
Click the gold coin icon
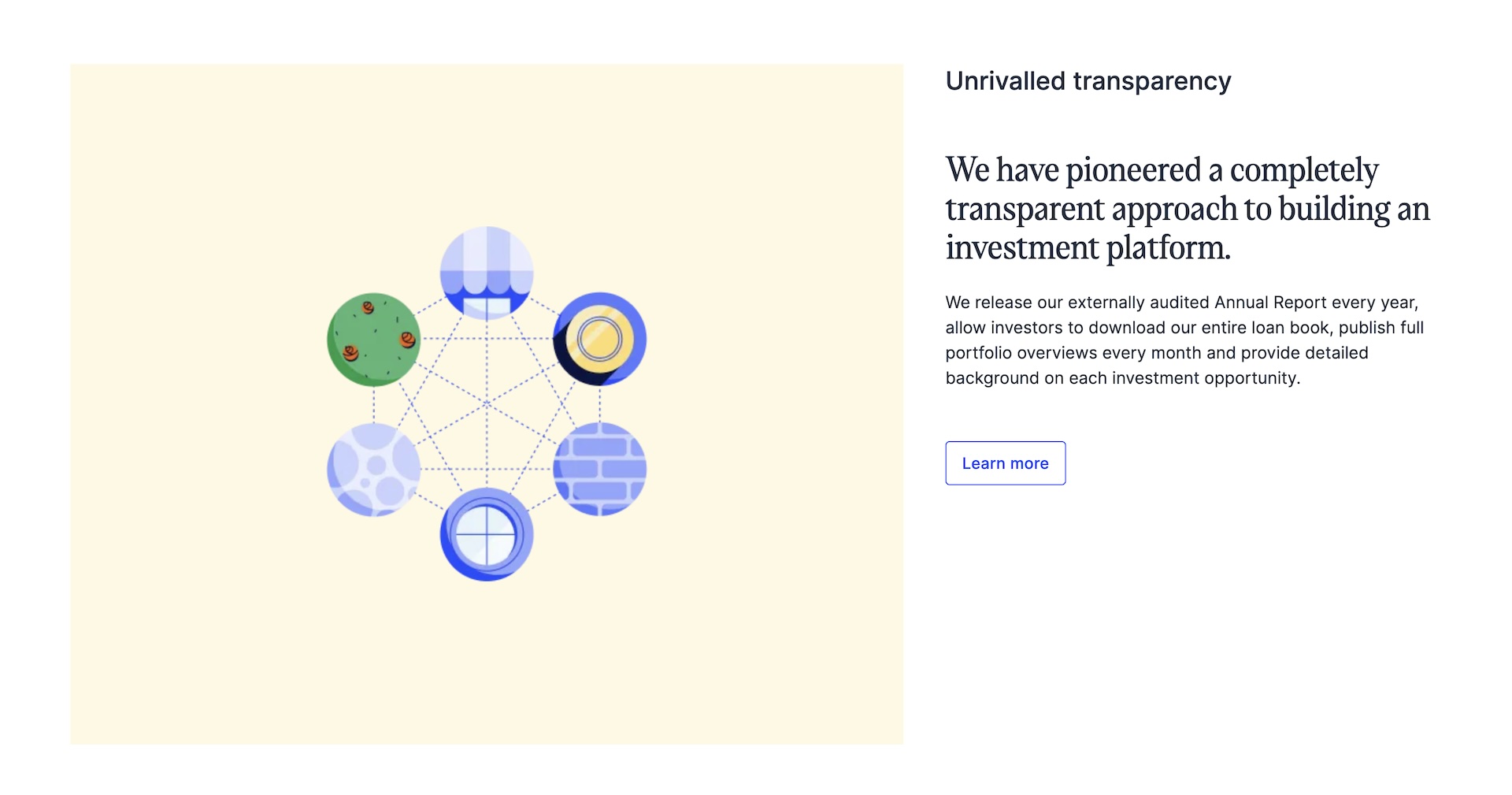coord(599,339)
